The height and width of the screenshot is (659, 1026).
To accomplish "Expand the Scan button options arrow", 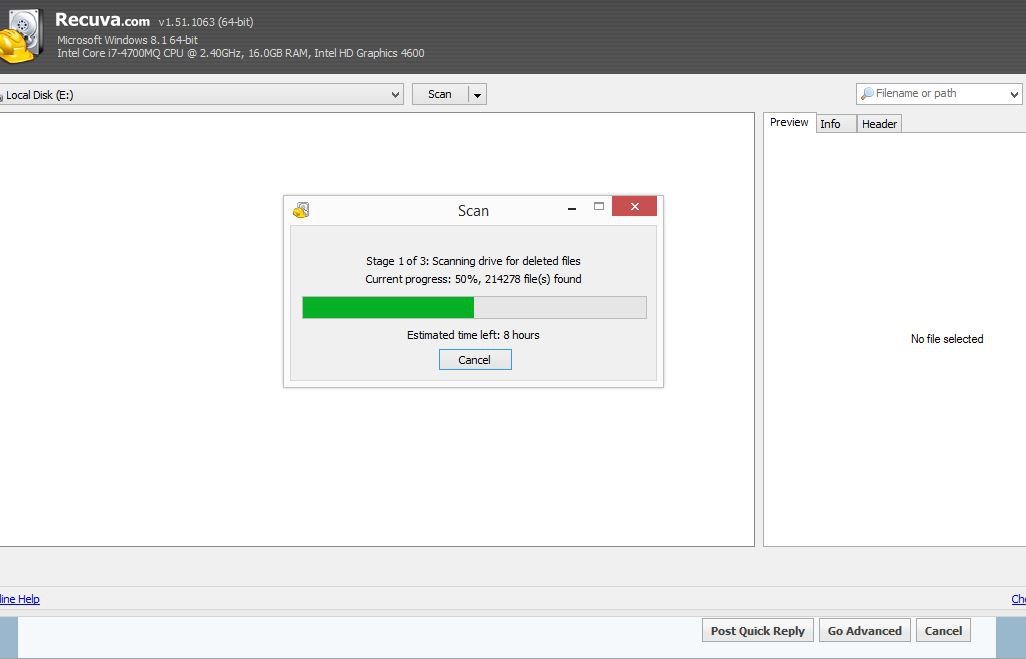I will (478, 95).
